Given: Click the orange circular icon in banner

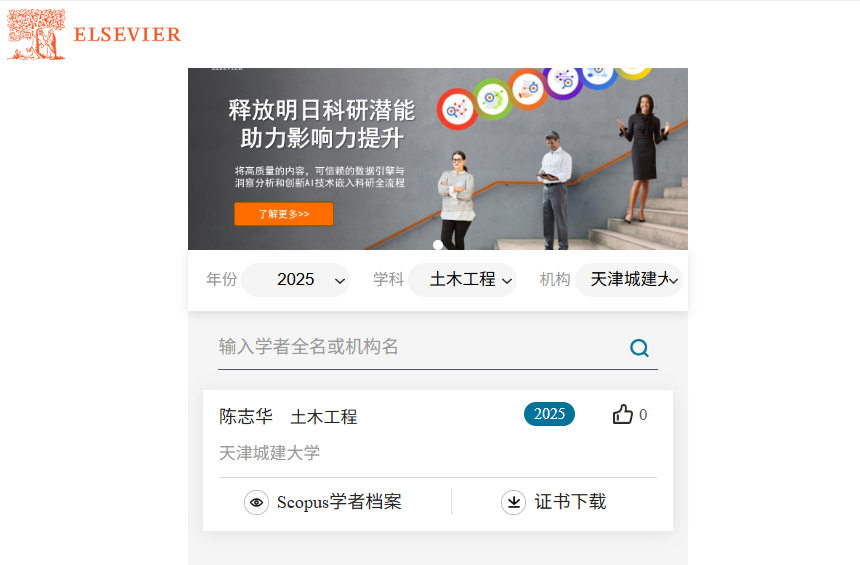Looking at the screenshot, I should click(528, 89).
